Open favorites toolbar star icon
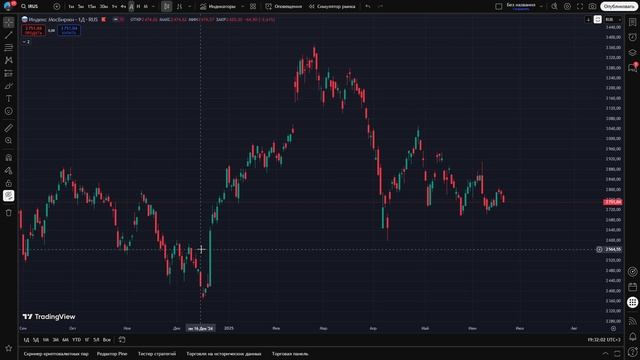Screen dimensions: 640x360 9,348
